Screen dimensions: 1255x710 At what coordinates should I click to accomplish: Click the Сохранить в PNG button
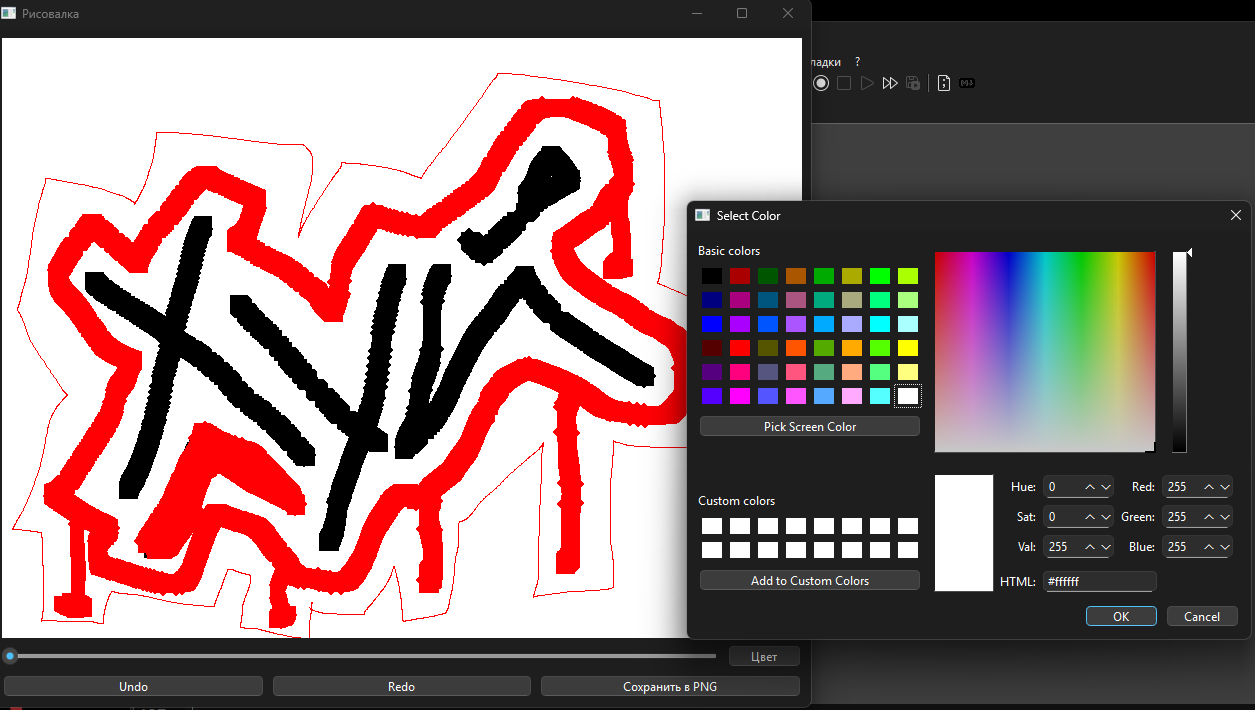coord(670,686)
